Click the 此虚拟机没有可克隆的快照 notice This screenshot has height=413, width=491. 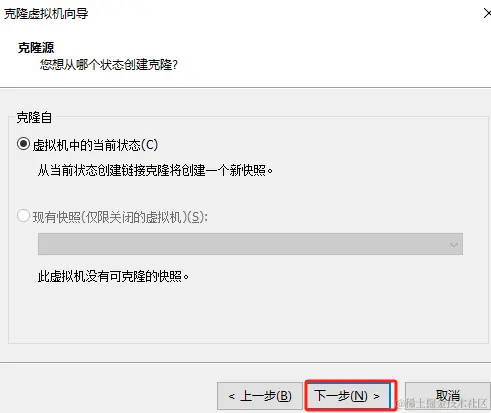click(113, 276)
